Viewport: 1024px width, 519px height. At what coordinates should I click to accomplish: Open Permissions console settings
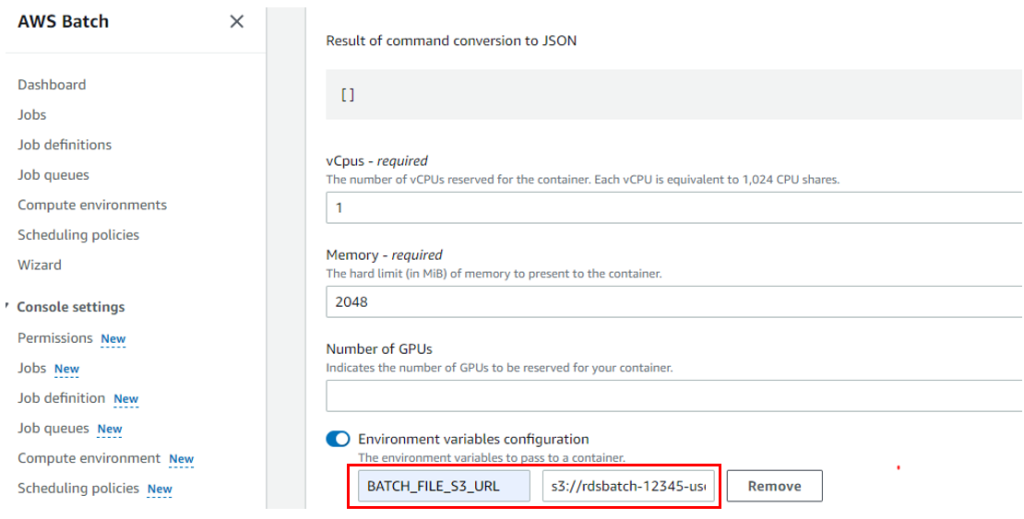pyautogui.click(x=55, y=338)
